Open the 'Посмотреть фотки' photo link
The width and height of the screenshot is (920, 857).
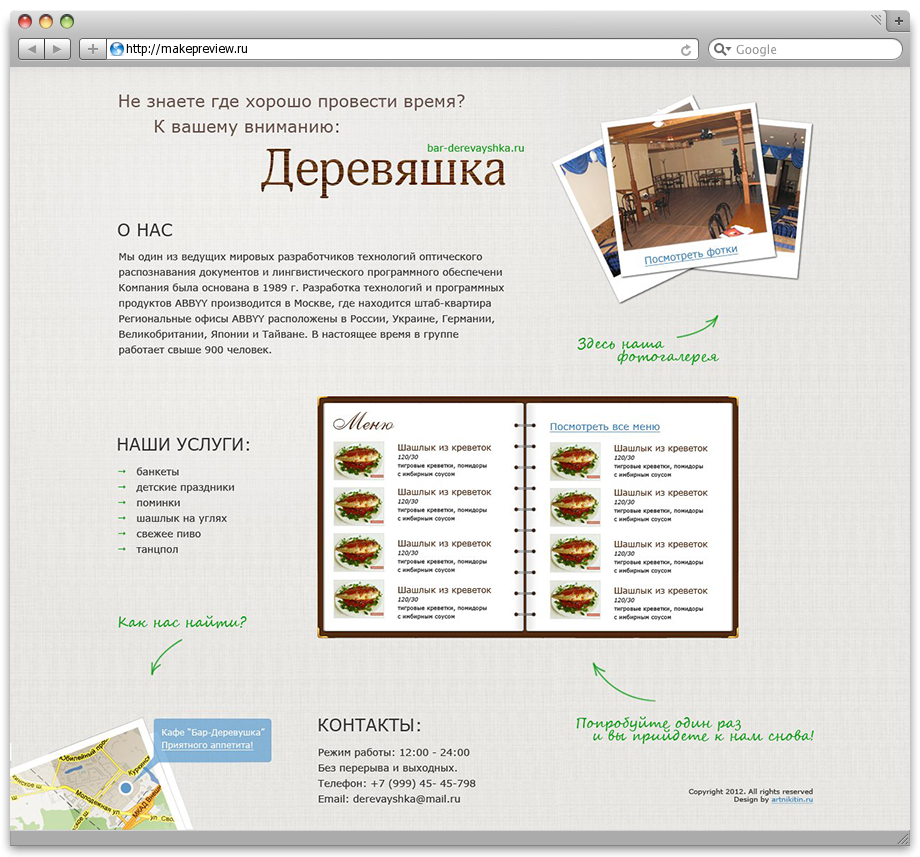tap(691, 255)
